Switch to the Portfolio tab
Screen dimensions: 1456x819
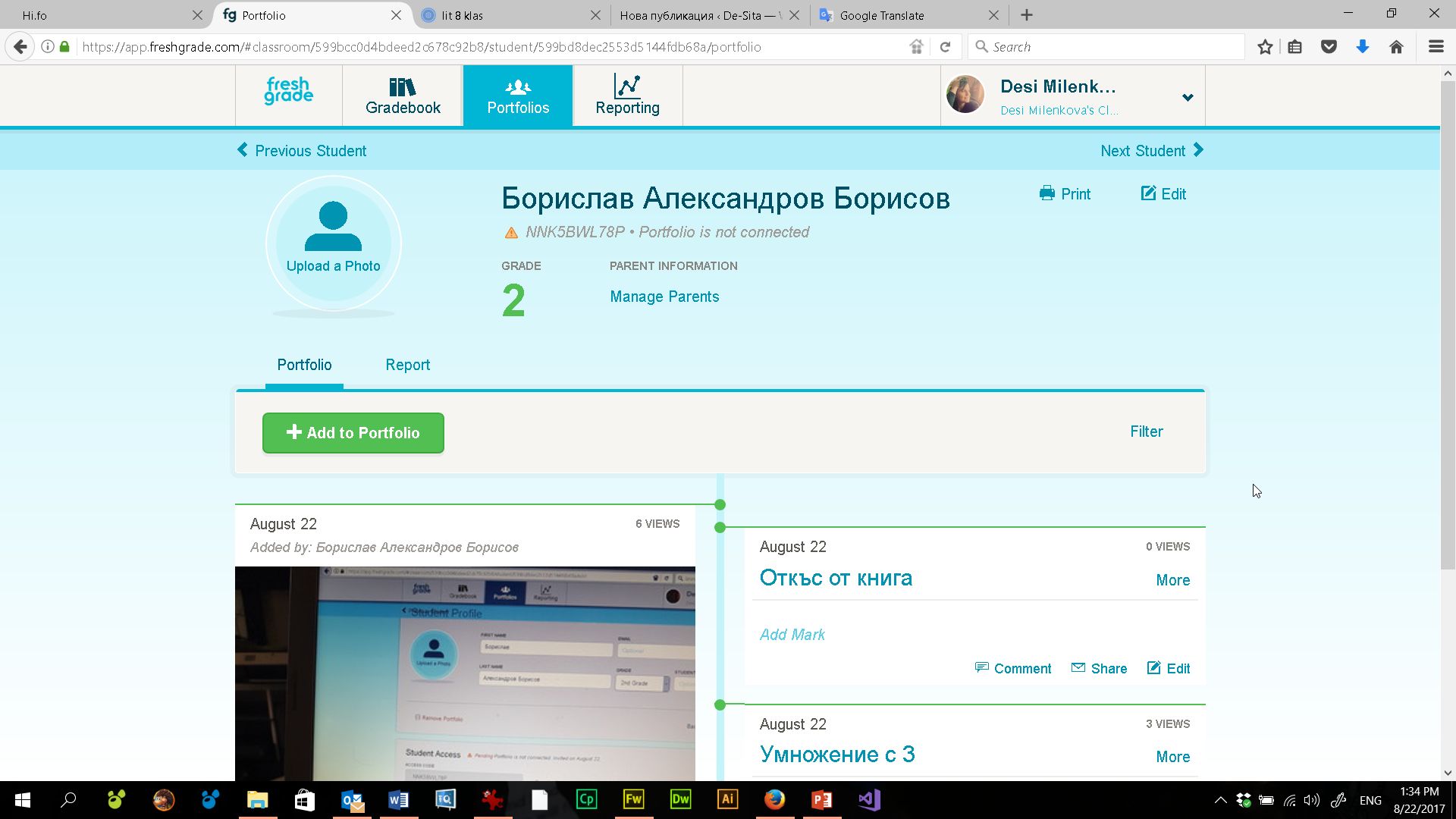(304, 365)
